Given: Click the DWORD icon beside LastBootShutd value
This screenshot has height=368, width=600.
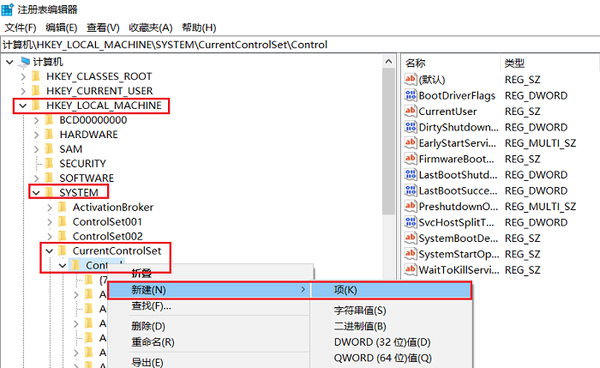Looking at the screenshot, I should point(410,174).
